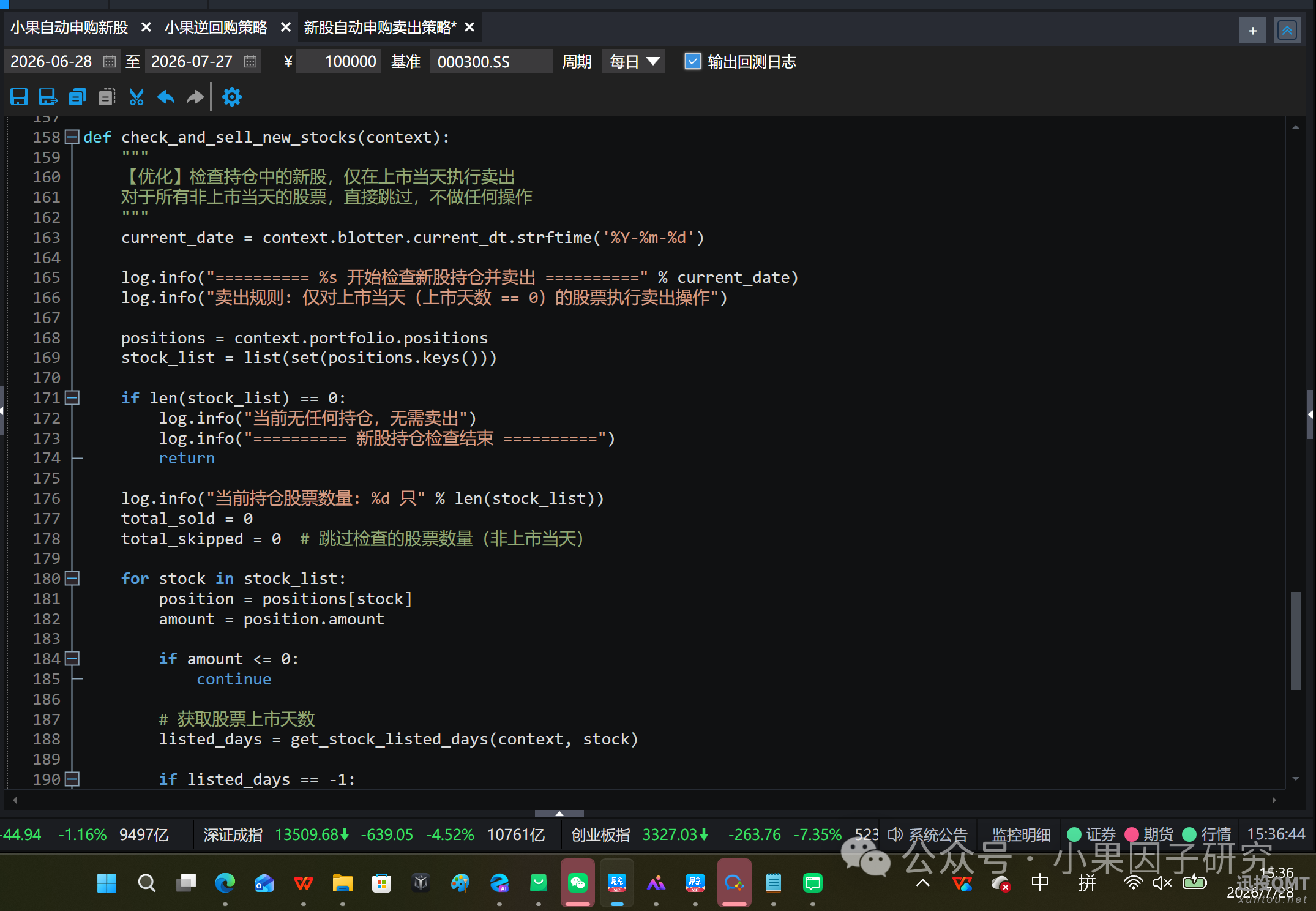Click the 行情 connection status indicator
Viewport: 1316px width, 911px height.
click(x=1189, y=834)
